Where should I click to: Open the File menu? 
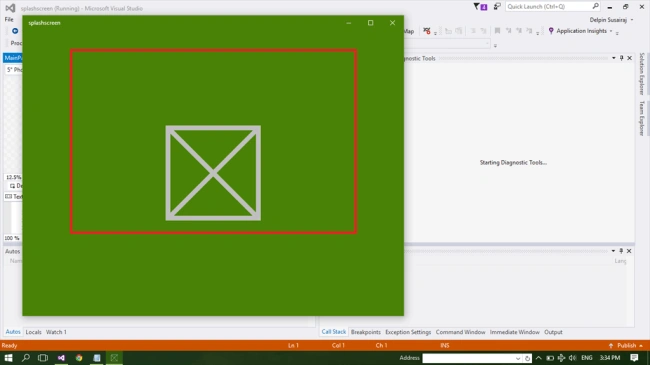click(x=9, y=19)
